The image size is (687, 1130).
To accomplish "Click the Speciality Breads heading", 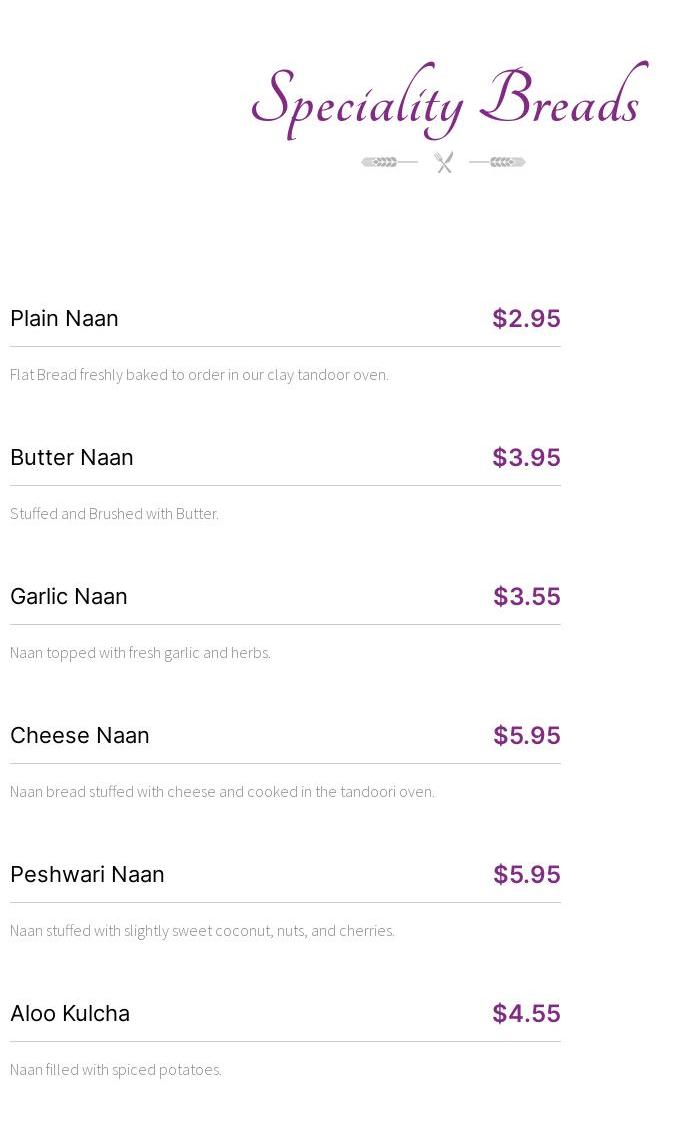I will [x=448, y=100].
